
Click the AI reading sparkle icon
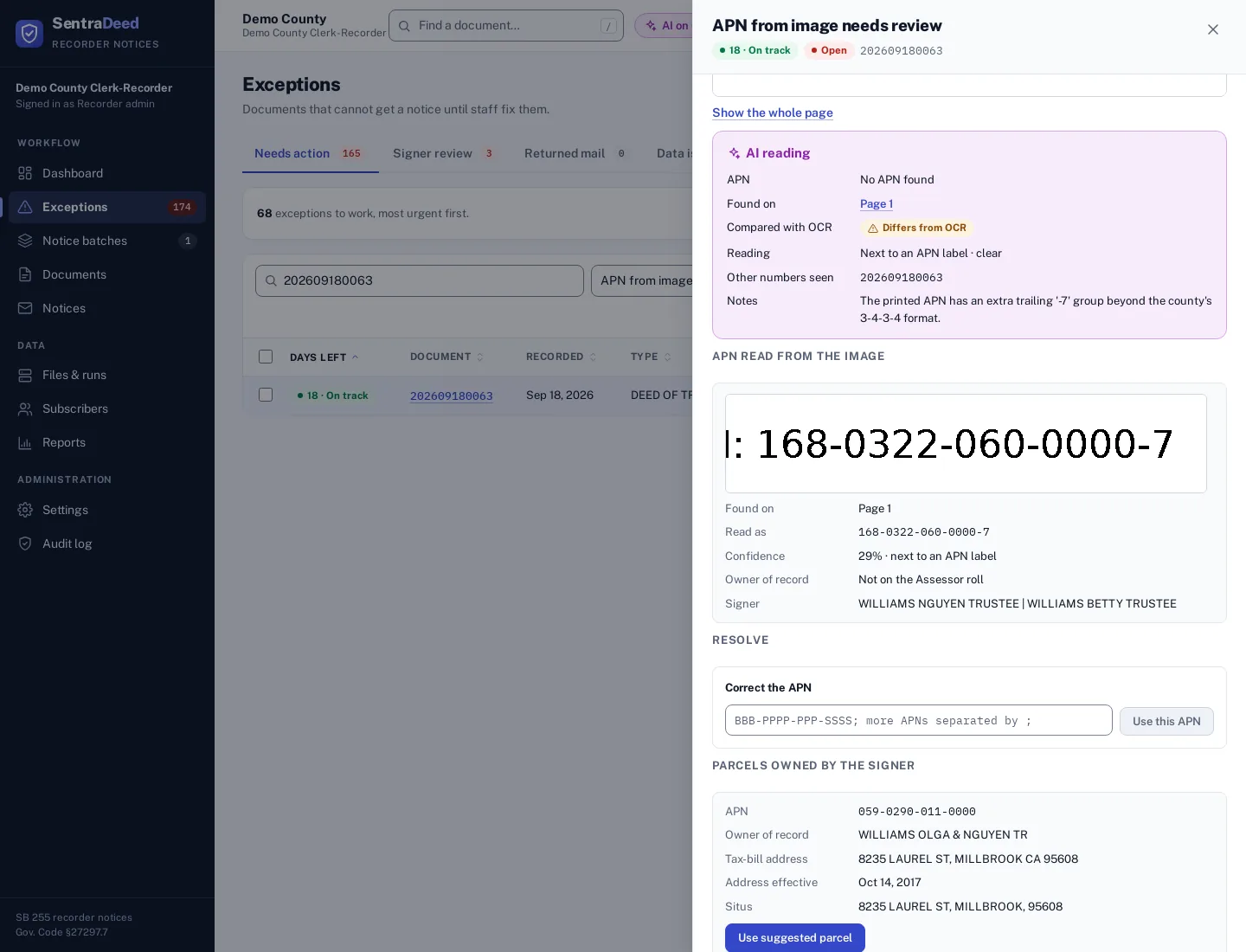734,153
